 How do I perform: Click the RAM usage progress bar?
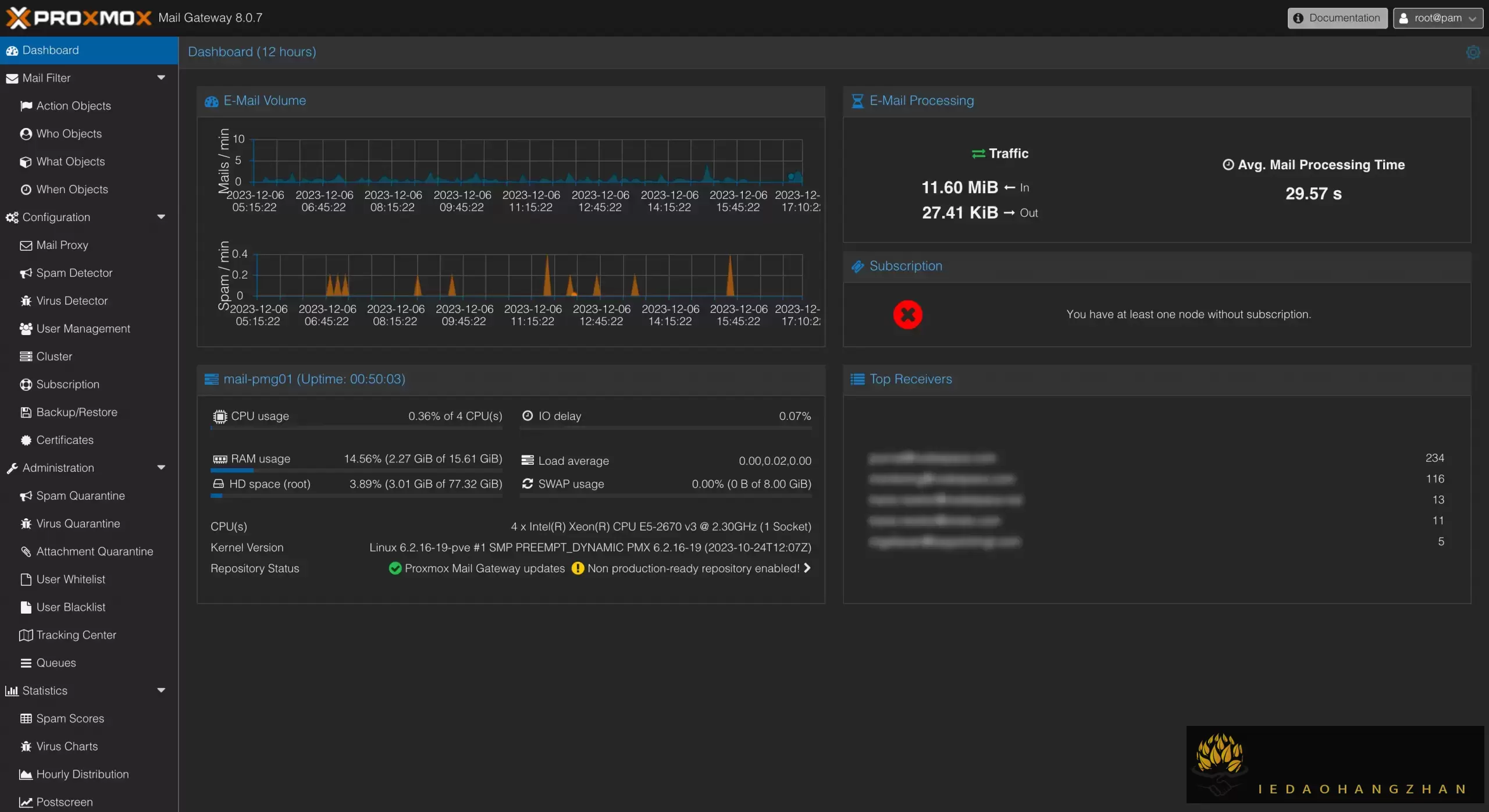pyautogui.click(x=356, y=470)
